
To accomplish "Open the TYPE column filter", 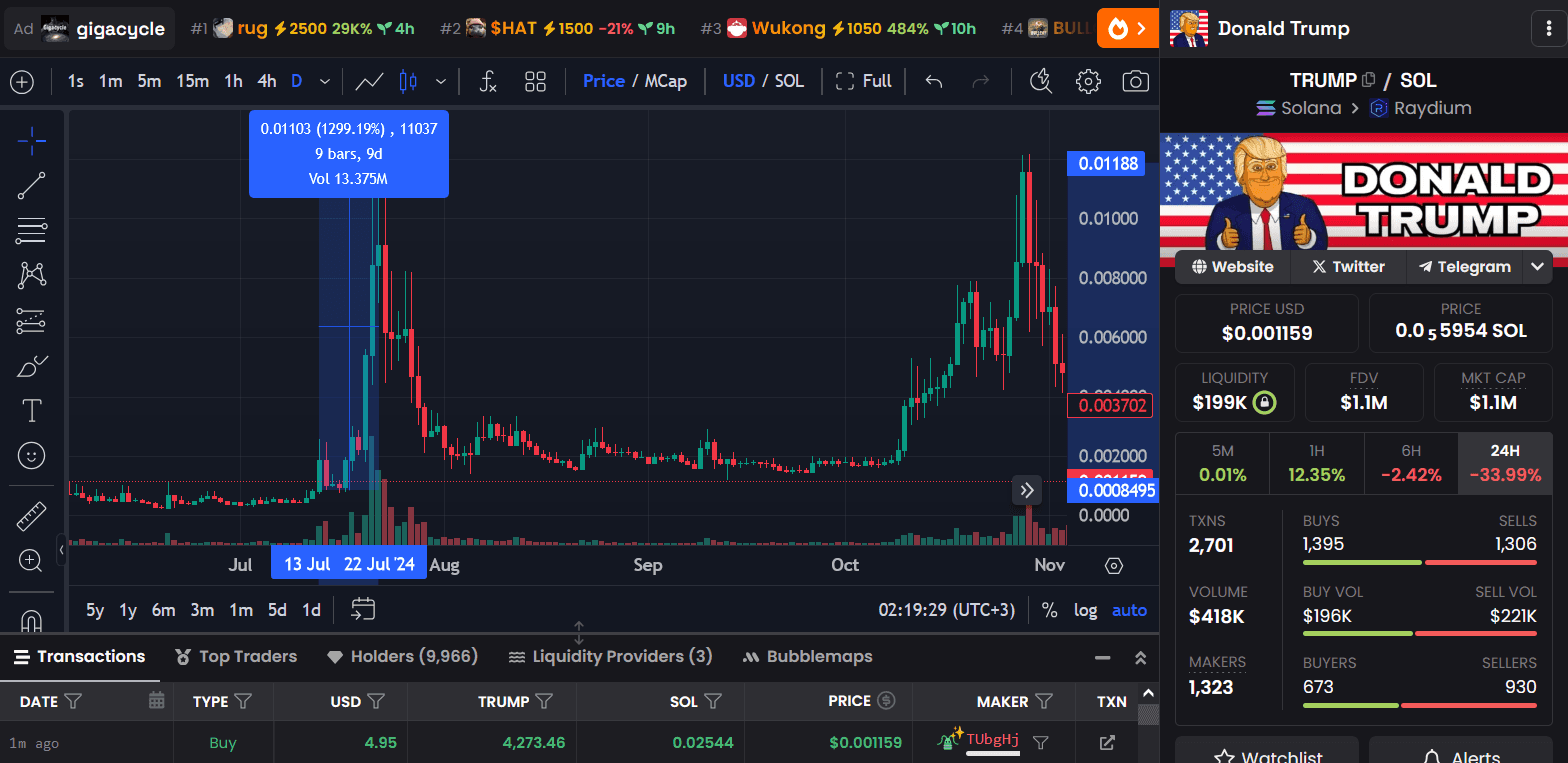I will point(243,701).
